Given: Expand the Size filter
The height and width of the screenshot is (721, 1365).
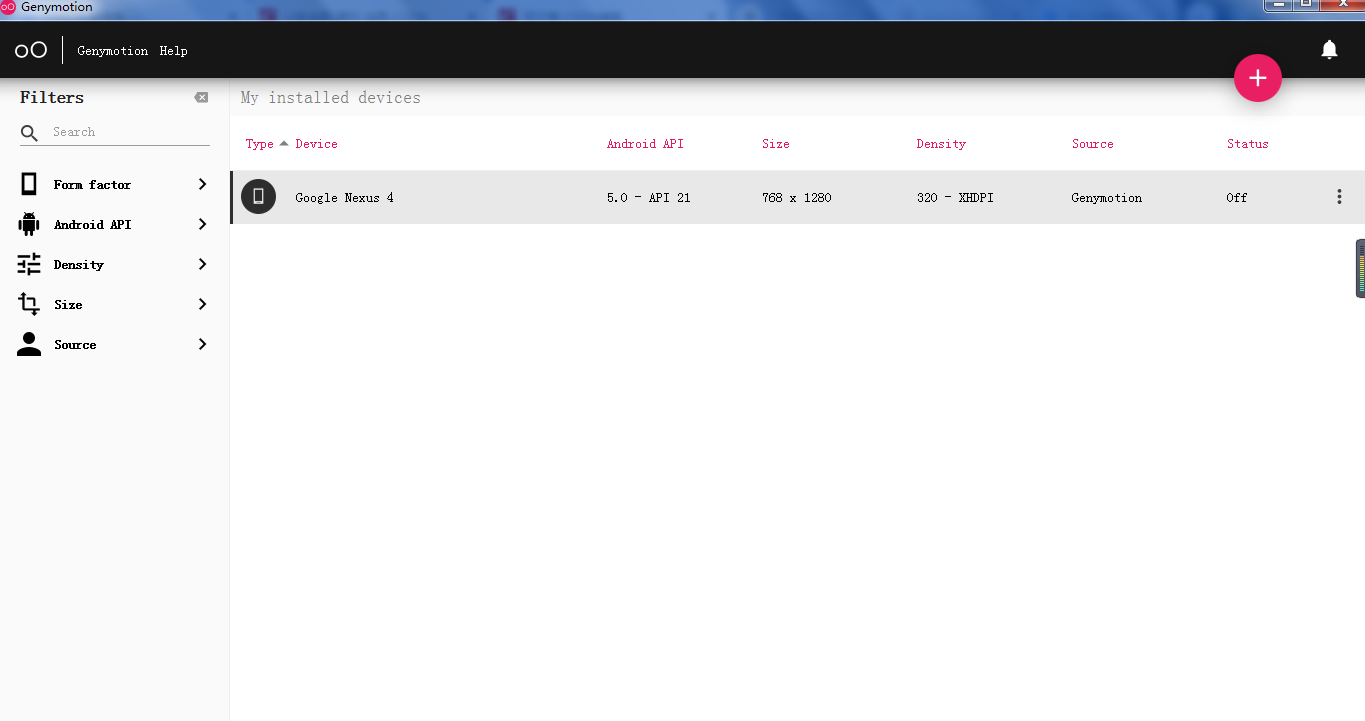Looking at the screenshot, I should coord(202,304).
